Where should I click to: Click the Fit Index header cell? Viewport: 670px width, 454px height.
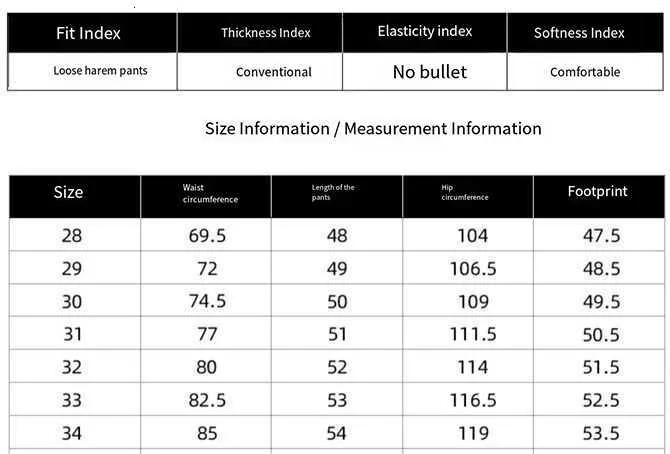[88, 33]
